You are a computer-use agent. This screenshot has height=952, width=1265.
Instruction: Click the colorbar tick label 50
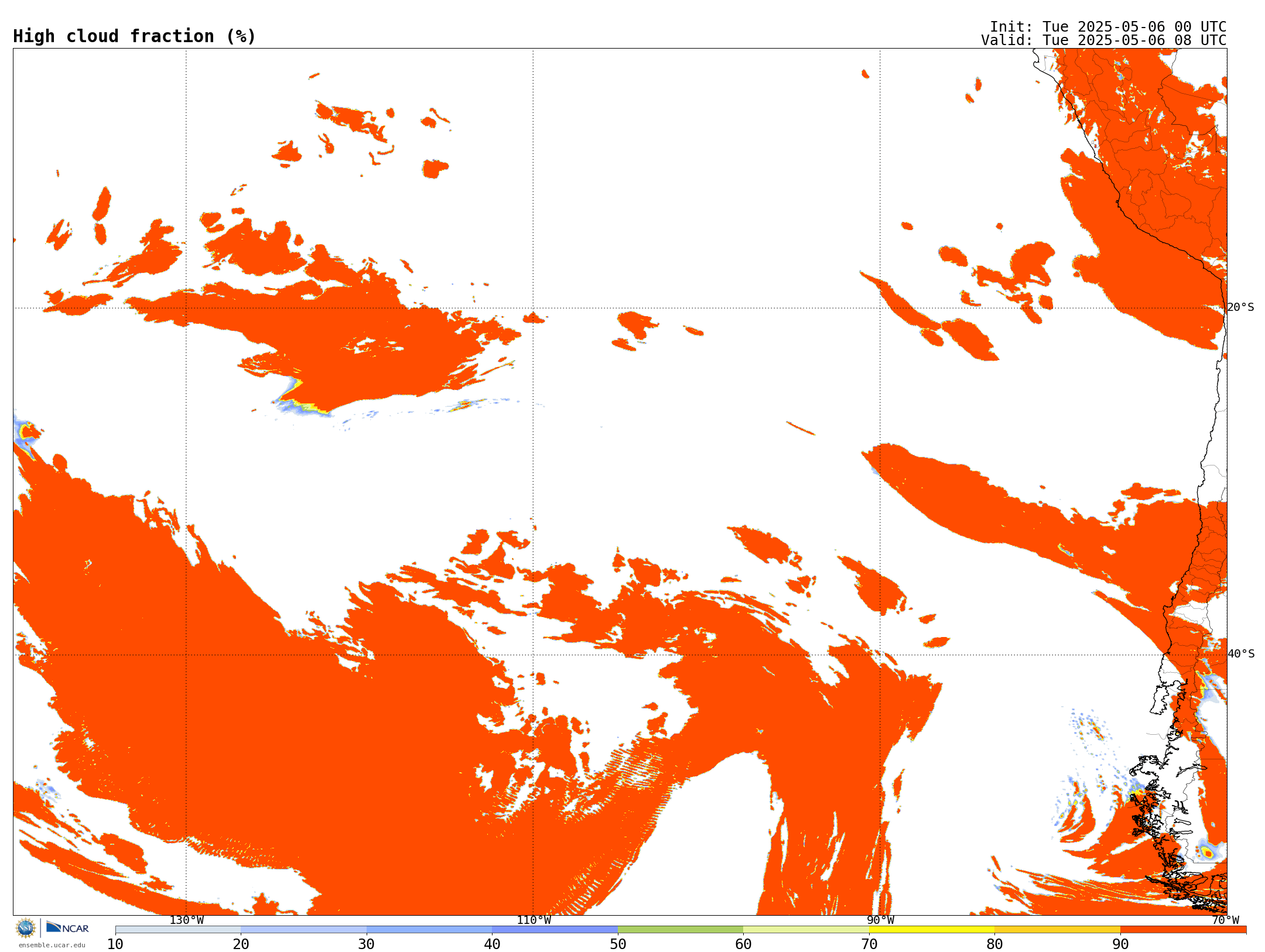point(618,944)
